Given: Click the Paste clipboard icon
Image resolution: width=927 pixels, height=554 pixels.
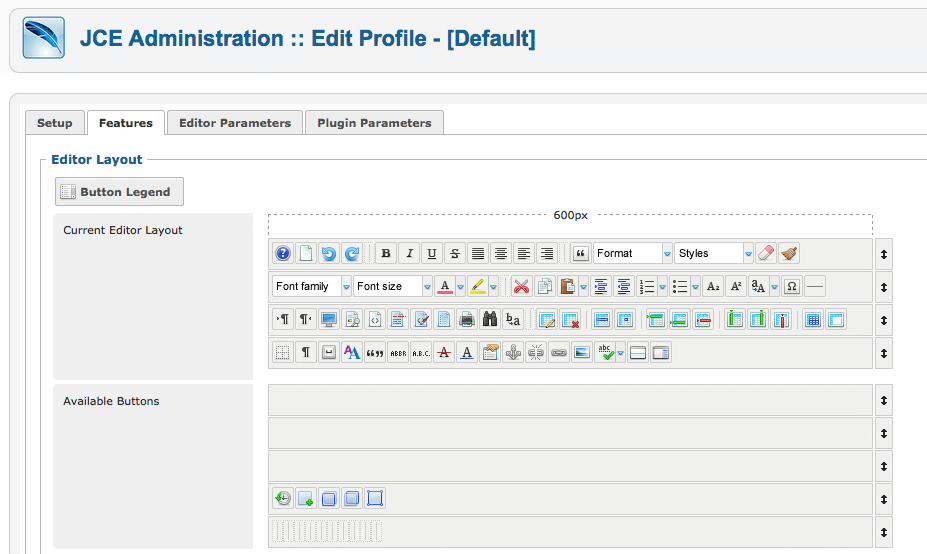Looking at the screenshot, I should point(567,287).
